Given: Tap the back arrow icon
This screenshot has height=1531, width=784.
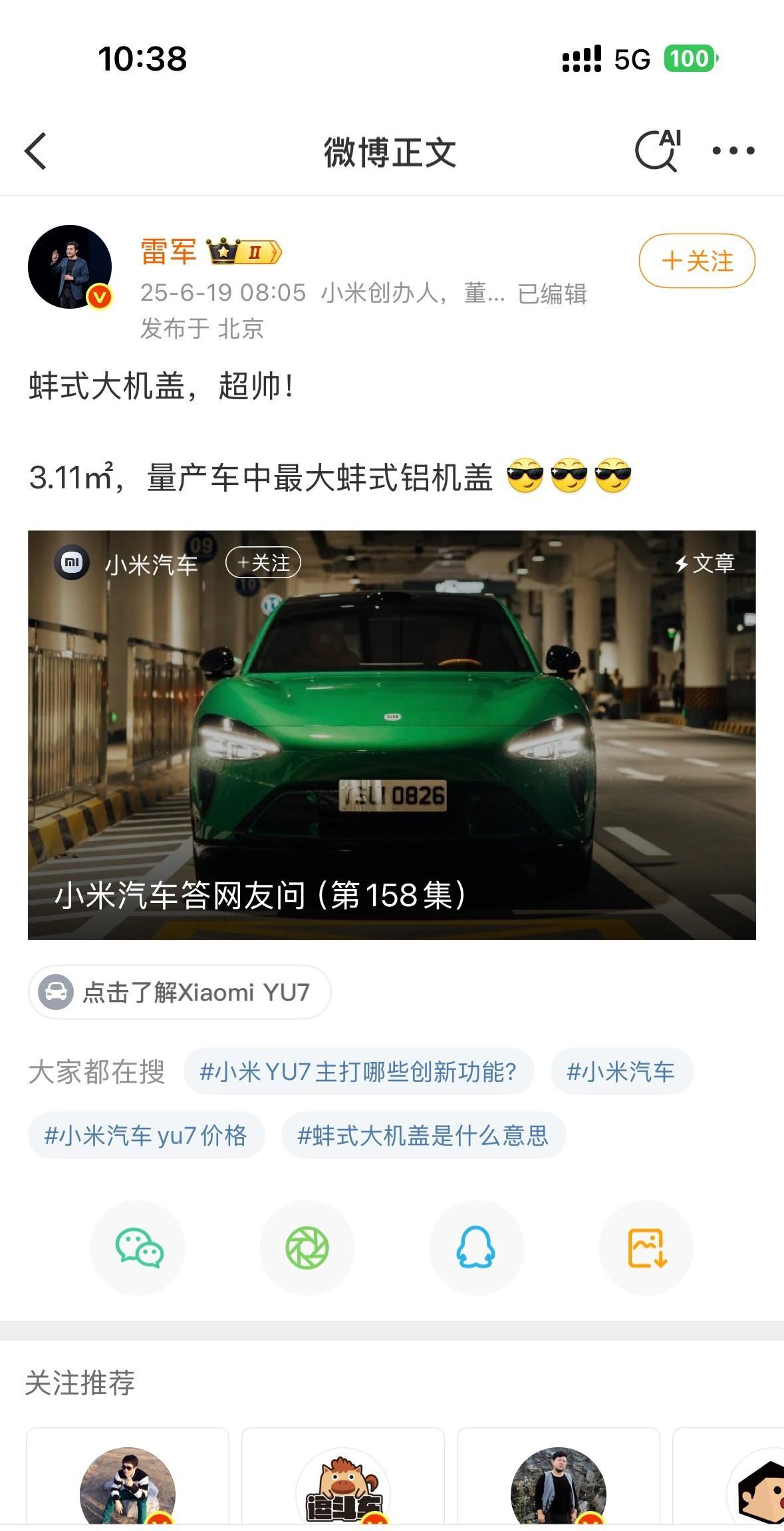Looking at the screenshot, I should 36,151.
